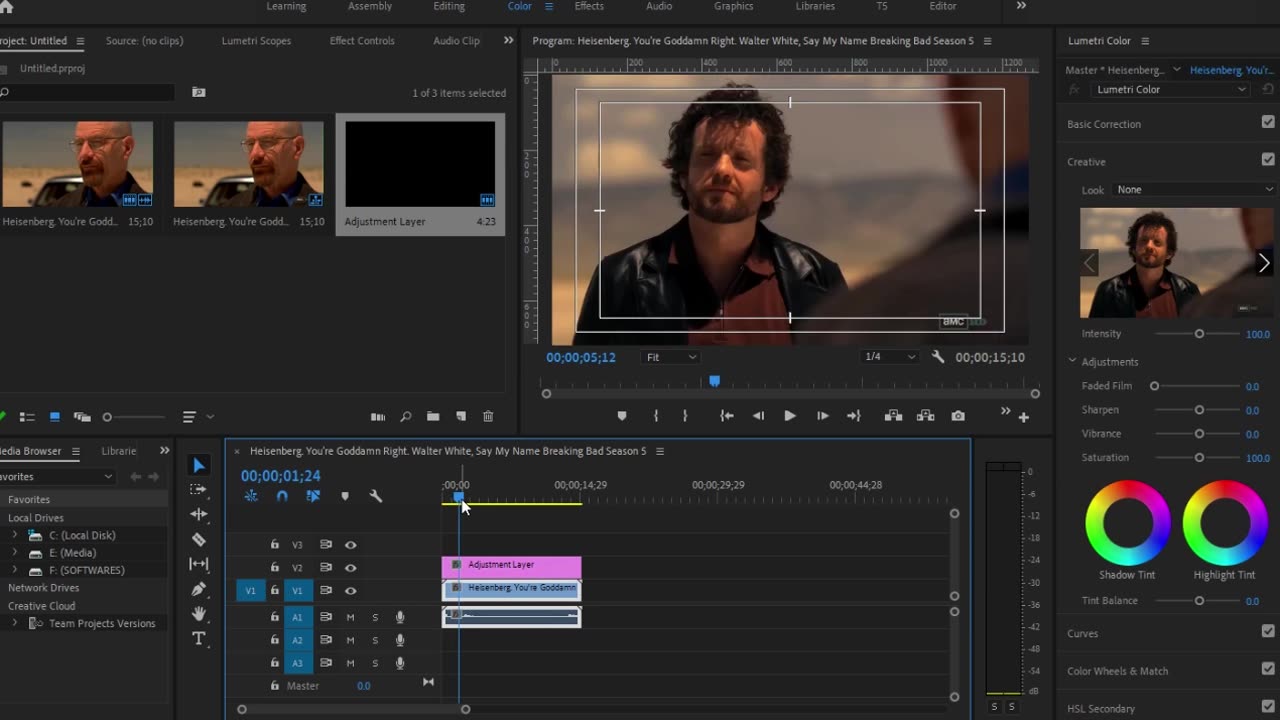Image resolution: width=1280 pixels, height=720 pixels.
Task: Step forward one frame
Action: (822, 416)
